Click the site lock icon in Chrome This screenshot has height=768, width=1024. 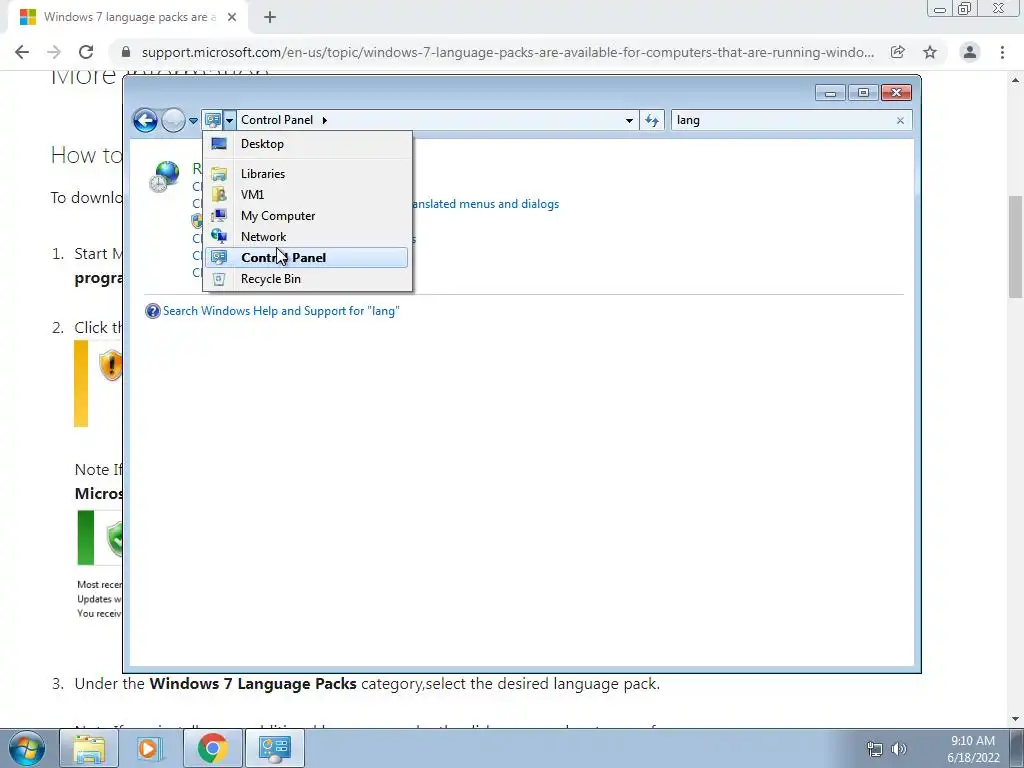point(126,52)
